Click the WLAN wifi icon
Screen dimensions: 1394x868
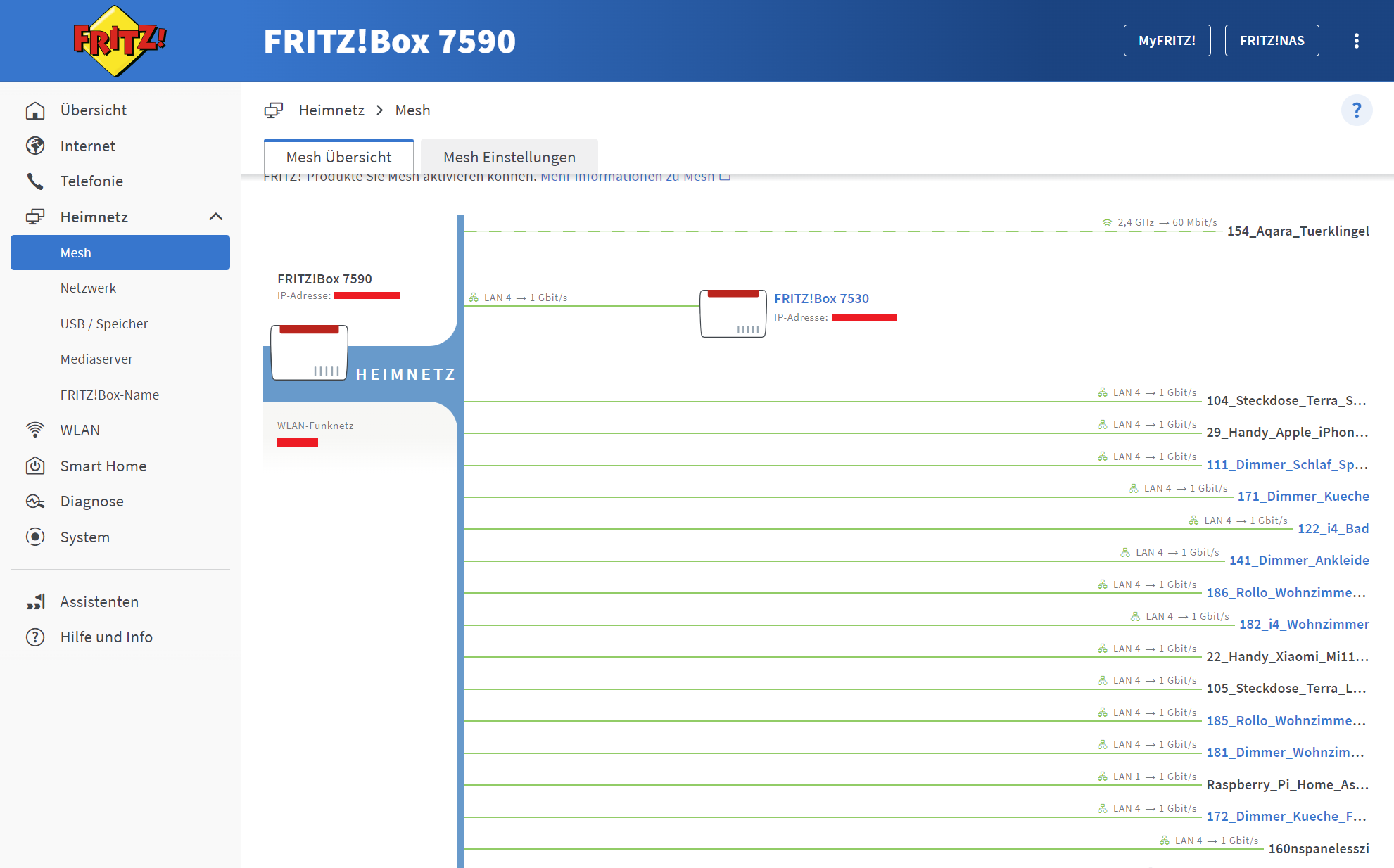pyautogui.click(x=35, y=430)
